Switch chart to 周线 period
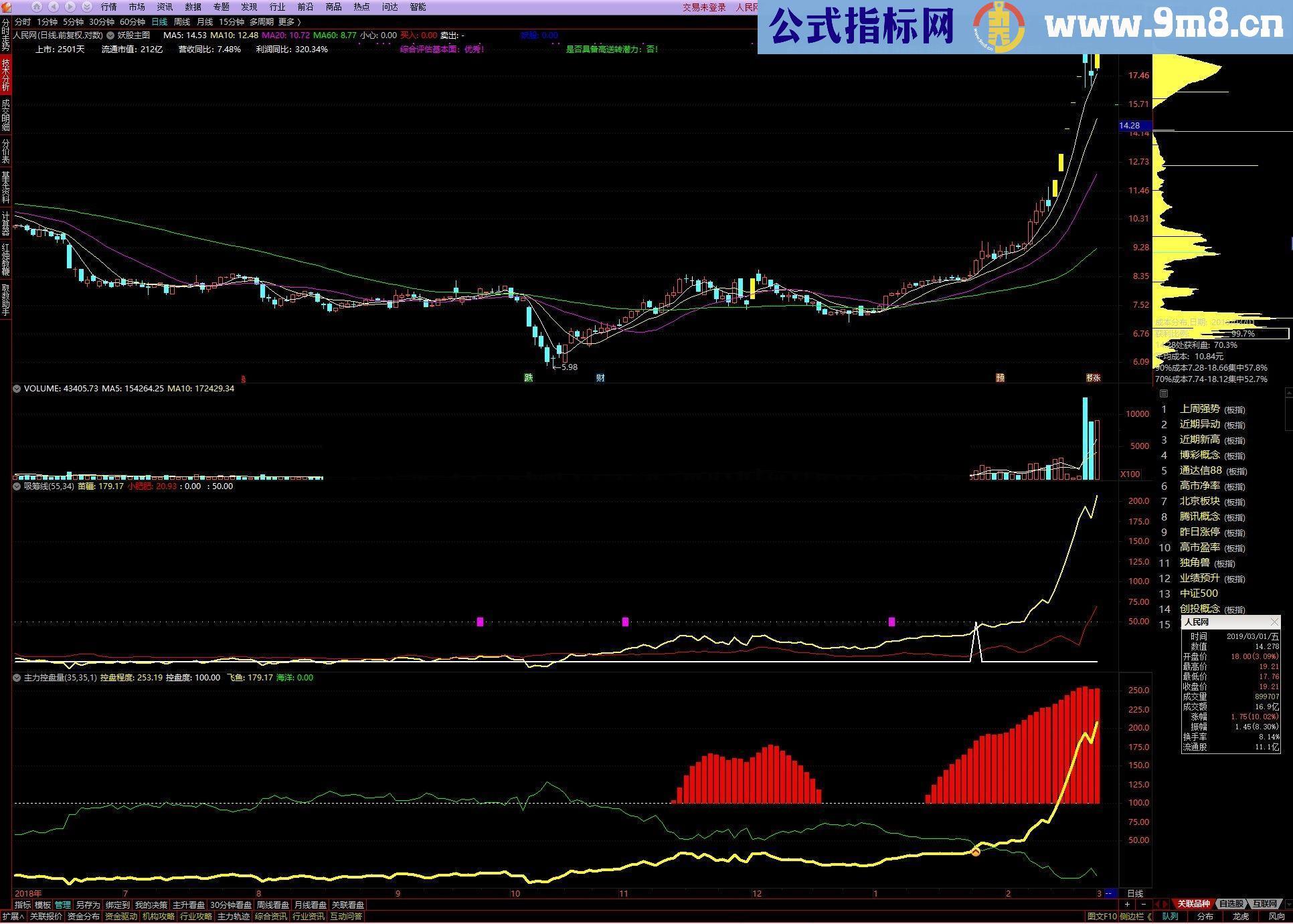This screenshot has width=1293, height=924. point(181,22)
